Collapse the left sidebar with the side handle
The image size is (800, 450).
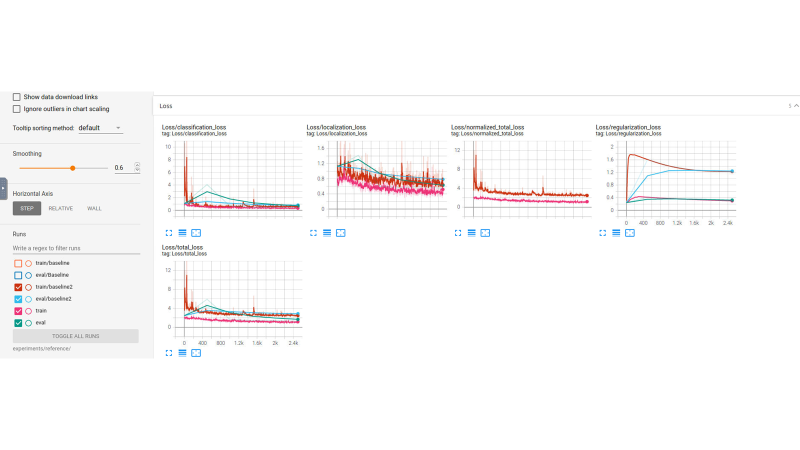click(x=3, y=188)
